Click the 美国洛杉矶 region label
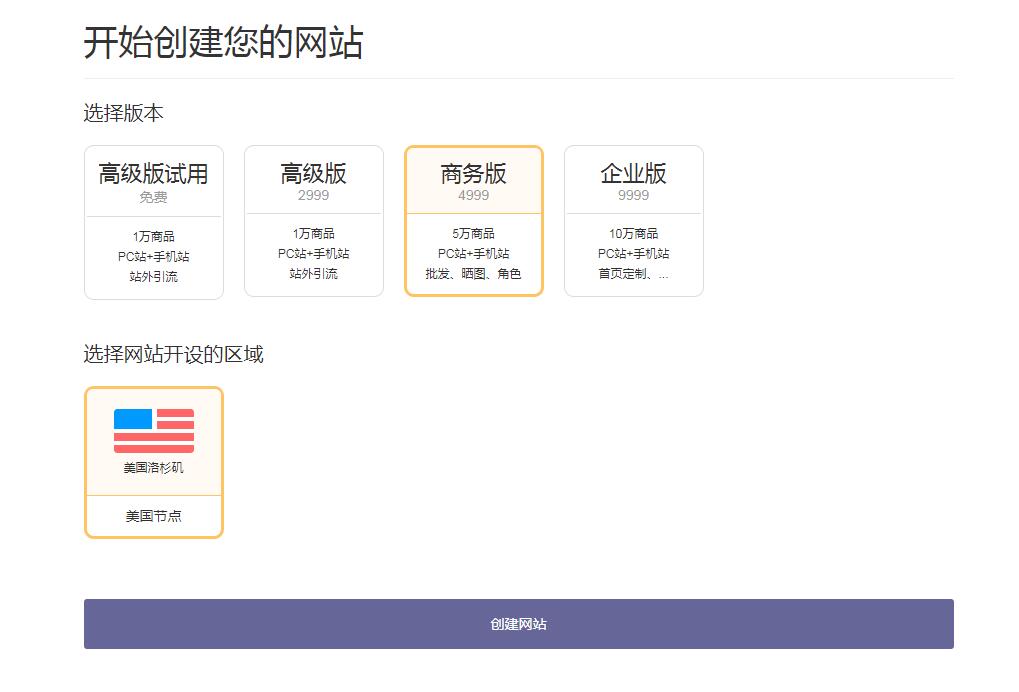 153,468
